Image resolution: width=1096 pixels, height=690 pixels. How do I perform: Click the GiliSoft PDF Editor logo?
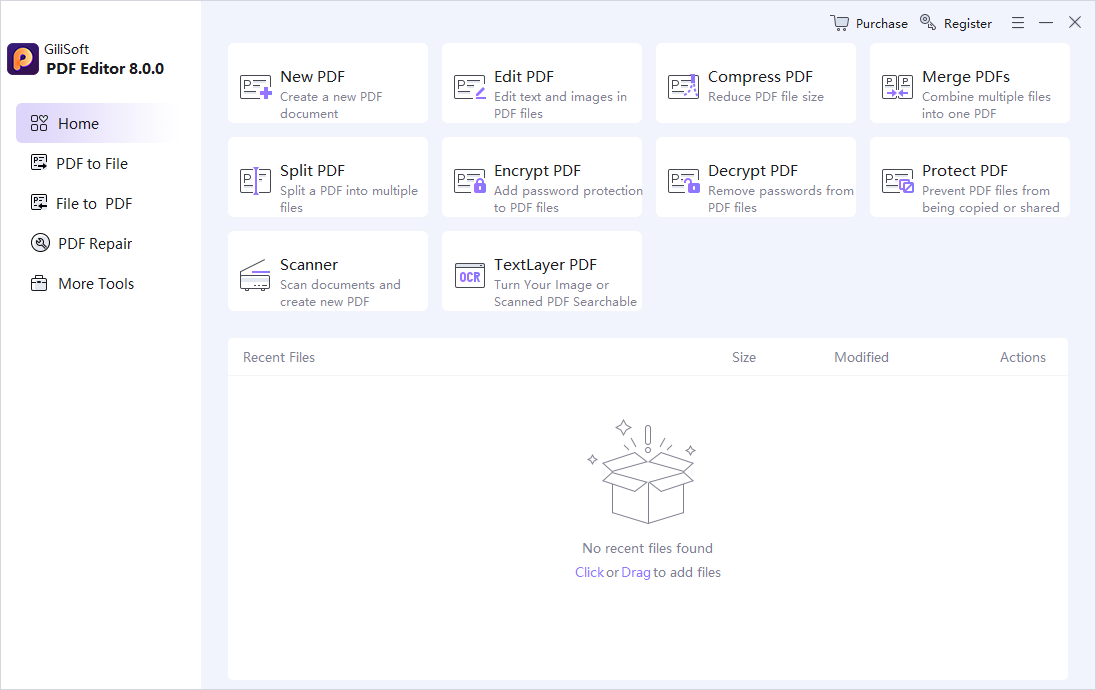pos(23,59)
